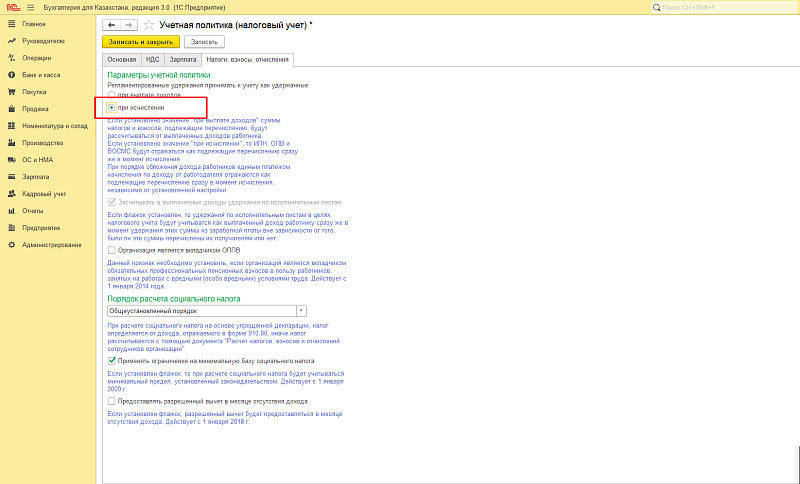Click the forward navigation arrow
This screenshot has width=800, height=484.
(128, 24)
